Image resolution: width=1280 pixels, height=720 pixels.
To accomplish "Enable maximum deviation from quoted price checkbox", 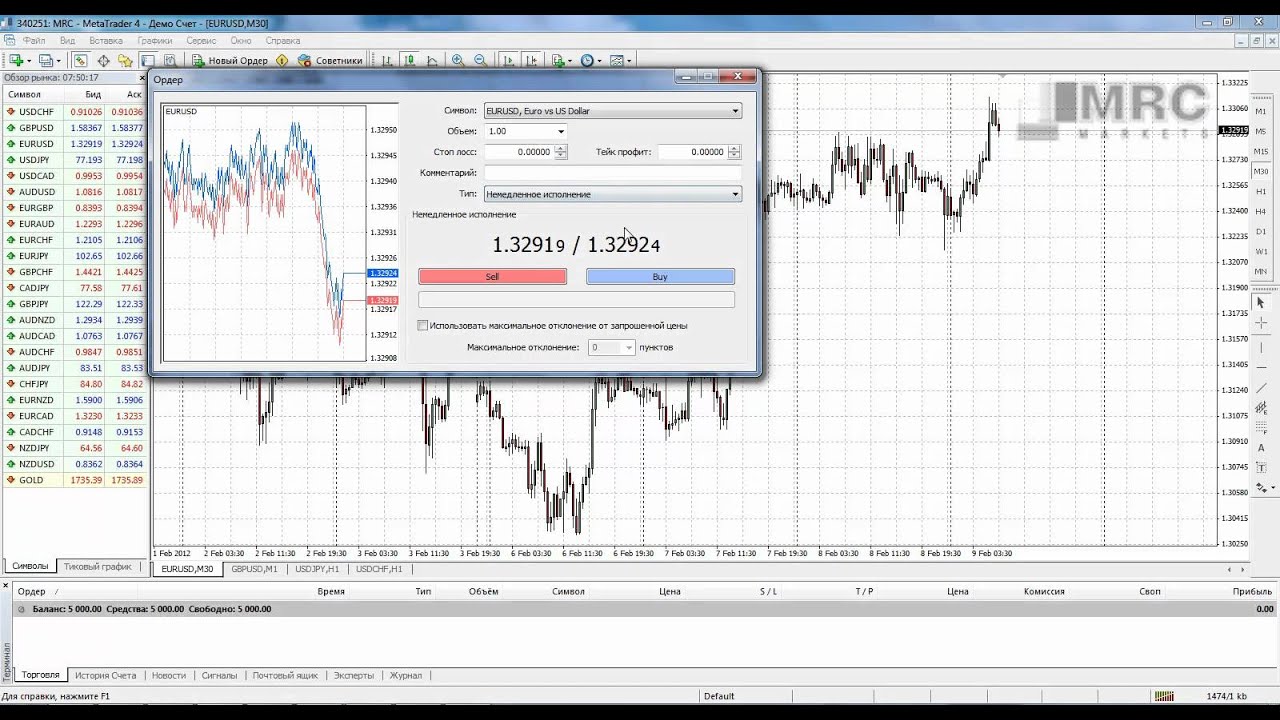I will tap(423, 326).
